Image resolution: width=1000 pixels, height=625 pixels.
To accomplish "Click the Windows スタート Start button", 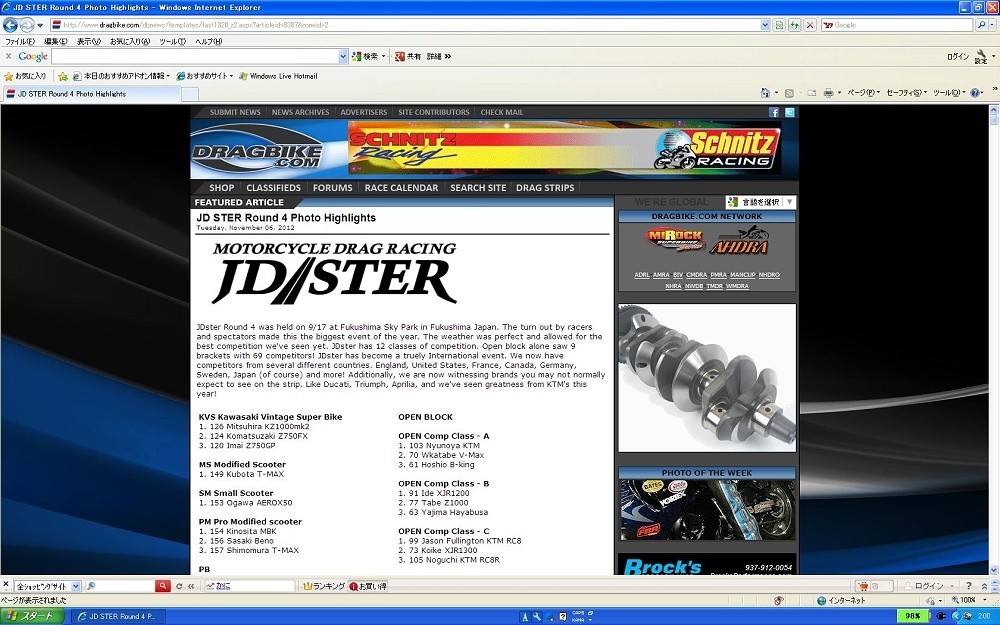I will 33,616.
